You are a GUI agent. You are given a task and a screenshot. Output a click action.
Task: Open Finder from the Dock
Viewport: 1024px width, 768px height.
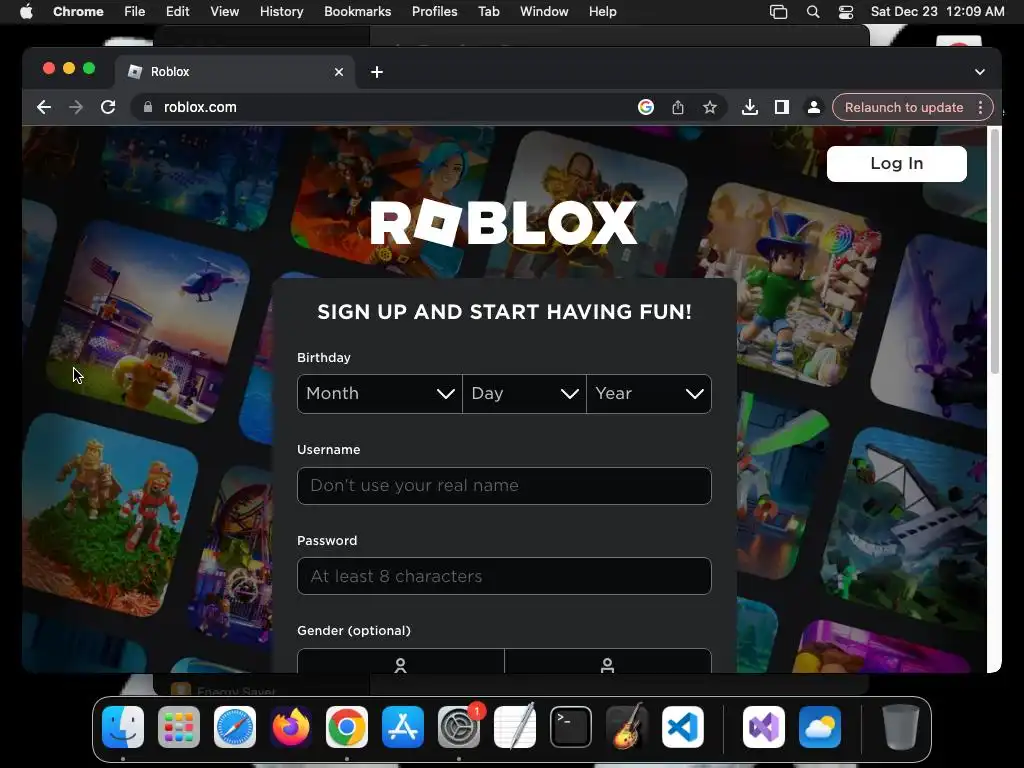(x=123, y=727)
